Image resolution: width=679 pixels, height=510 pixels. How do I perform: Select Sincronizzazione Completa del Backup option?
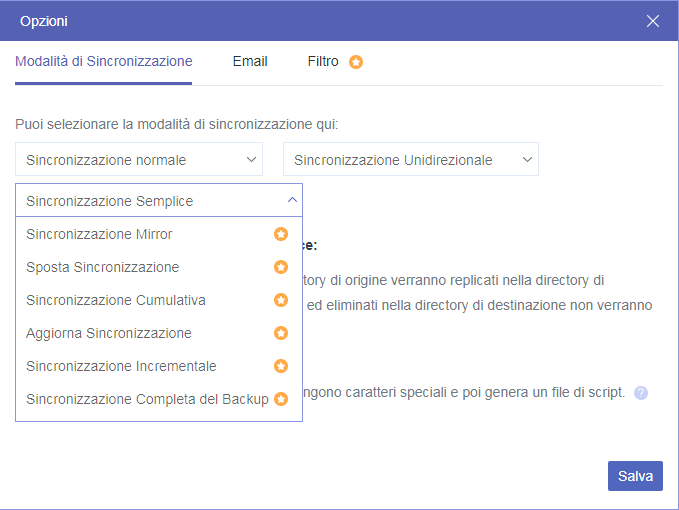click(147, 399)
